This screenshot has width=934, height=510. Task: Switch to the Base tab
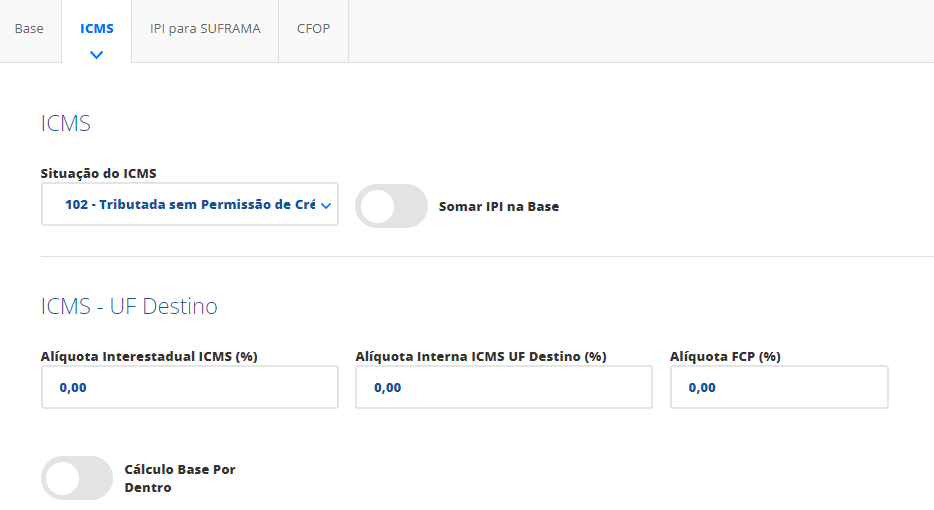click(29, 29)
